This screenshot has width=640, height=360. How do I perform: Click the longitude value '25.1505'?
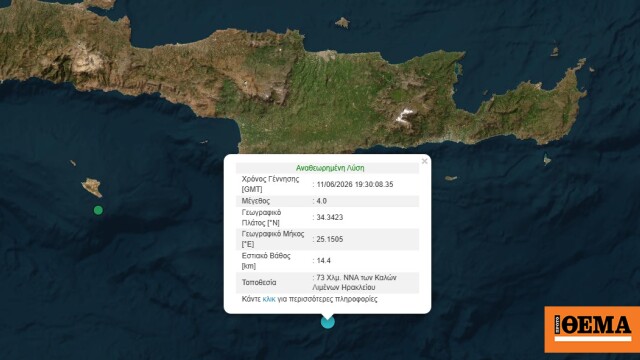point(329,239)
